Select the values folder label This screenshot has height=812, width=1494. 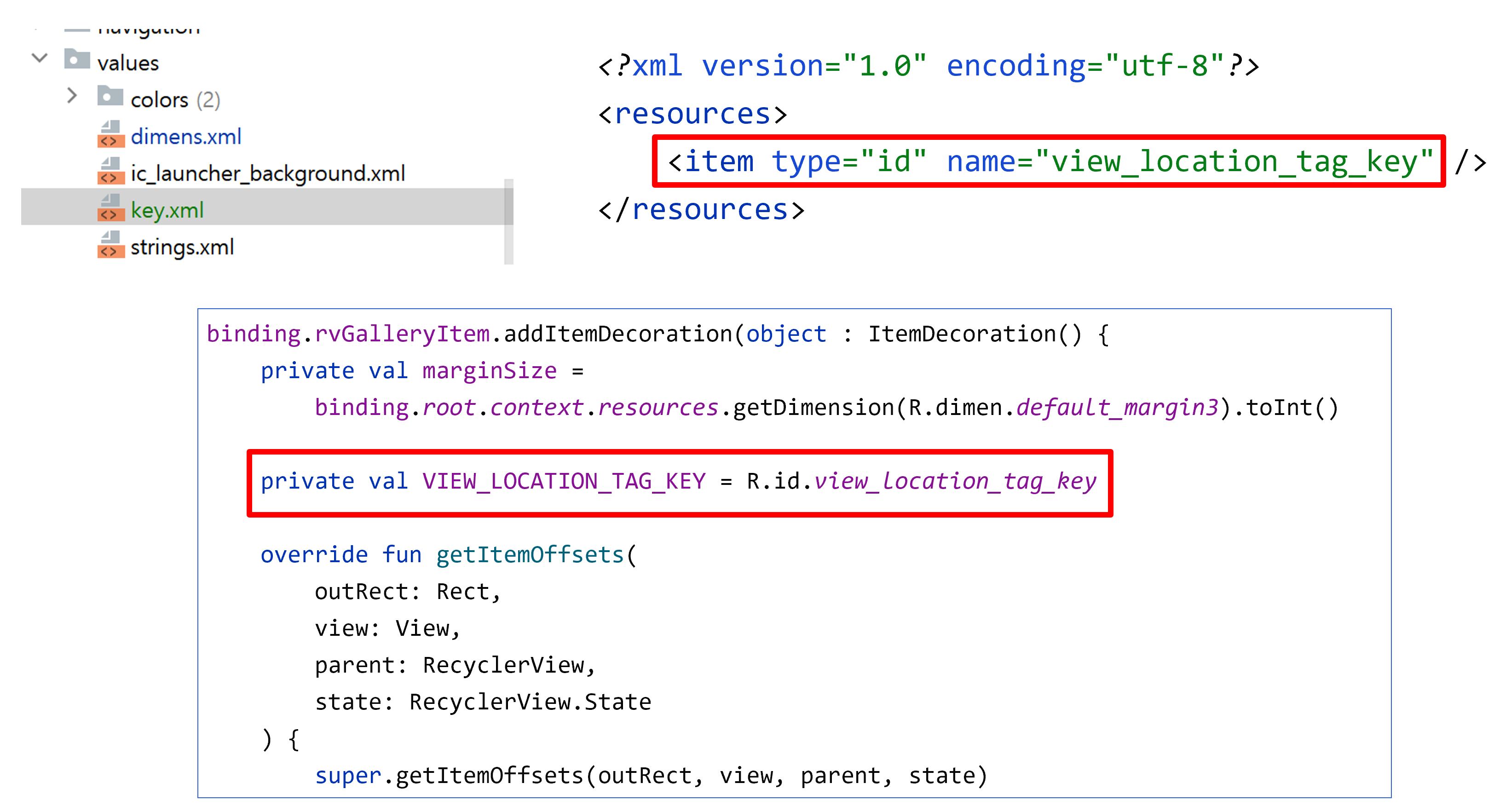point(128,63)
